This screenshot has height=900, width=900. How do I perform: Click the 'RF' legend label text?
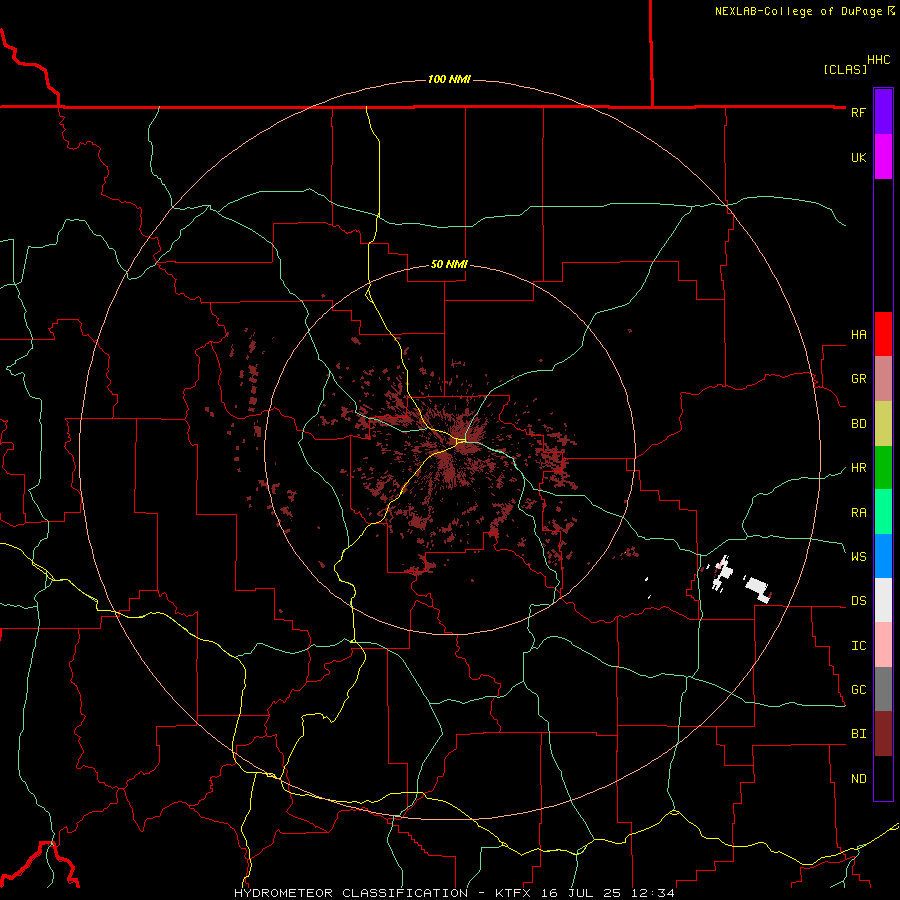(x=858, y=112)
